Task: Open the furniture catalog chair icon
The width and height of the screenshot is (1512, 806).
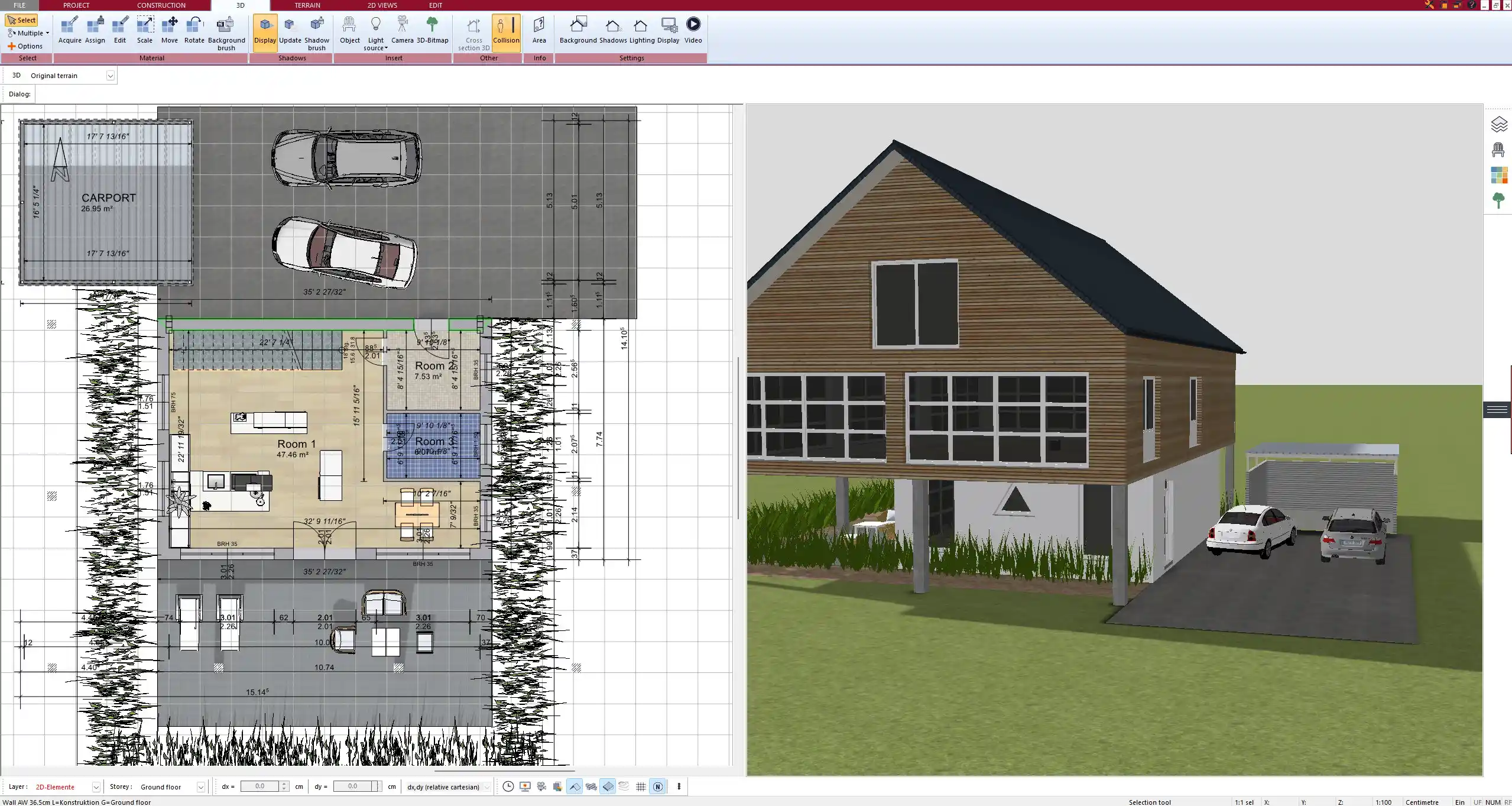Action: tap(1498, 150)
